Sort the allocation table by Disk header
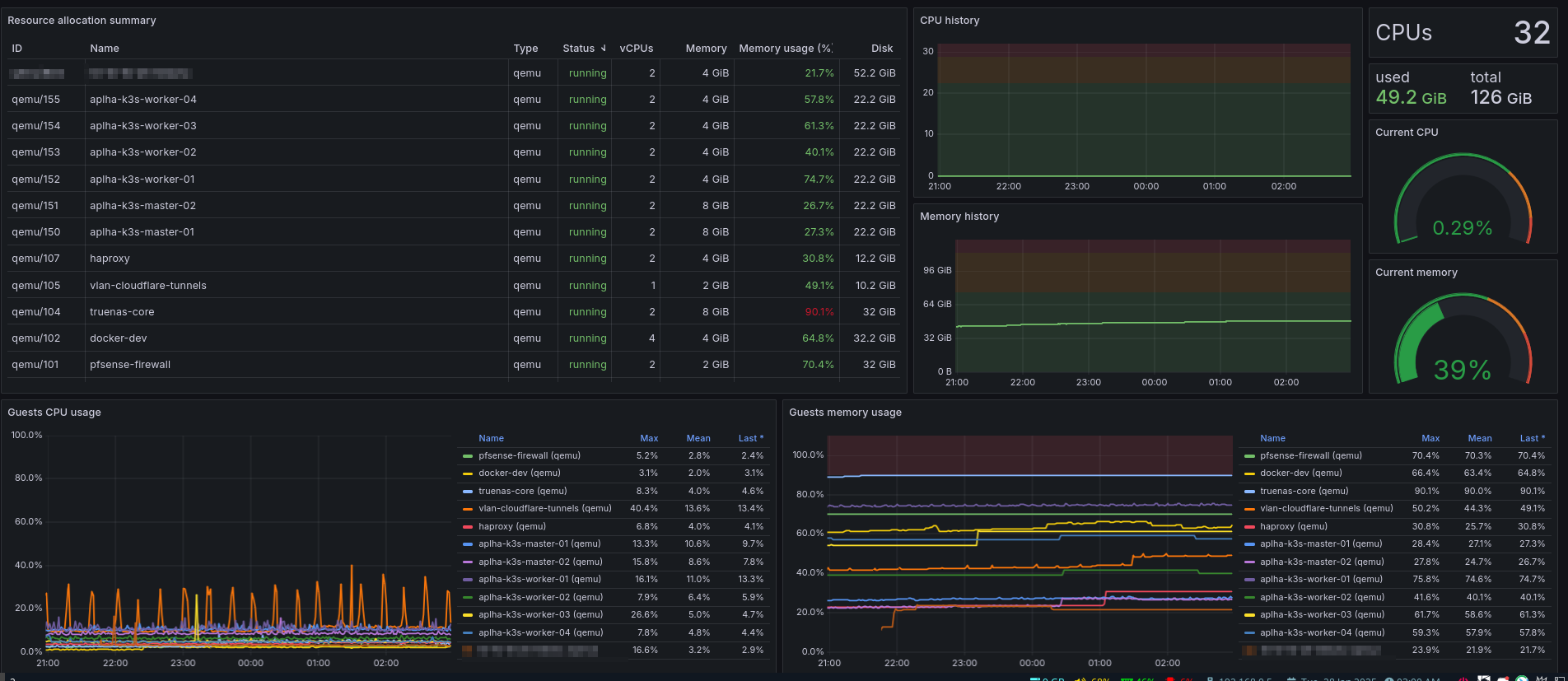The image size is (1568, 681). (x=882, y=49)
